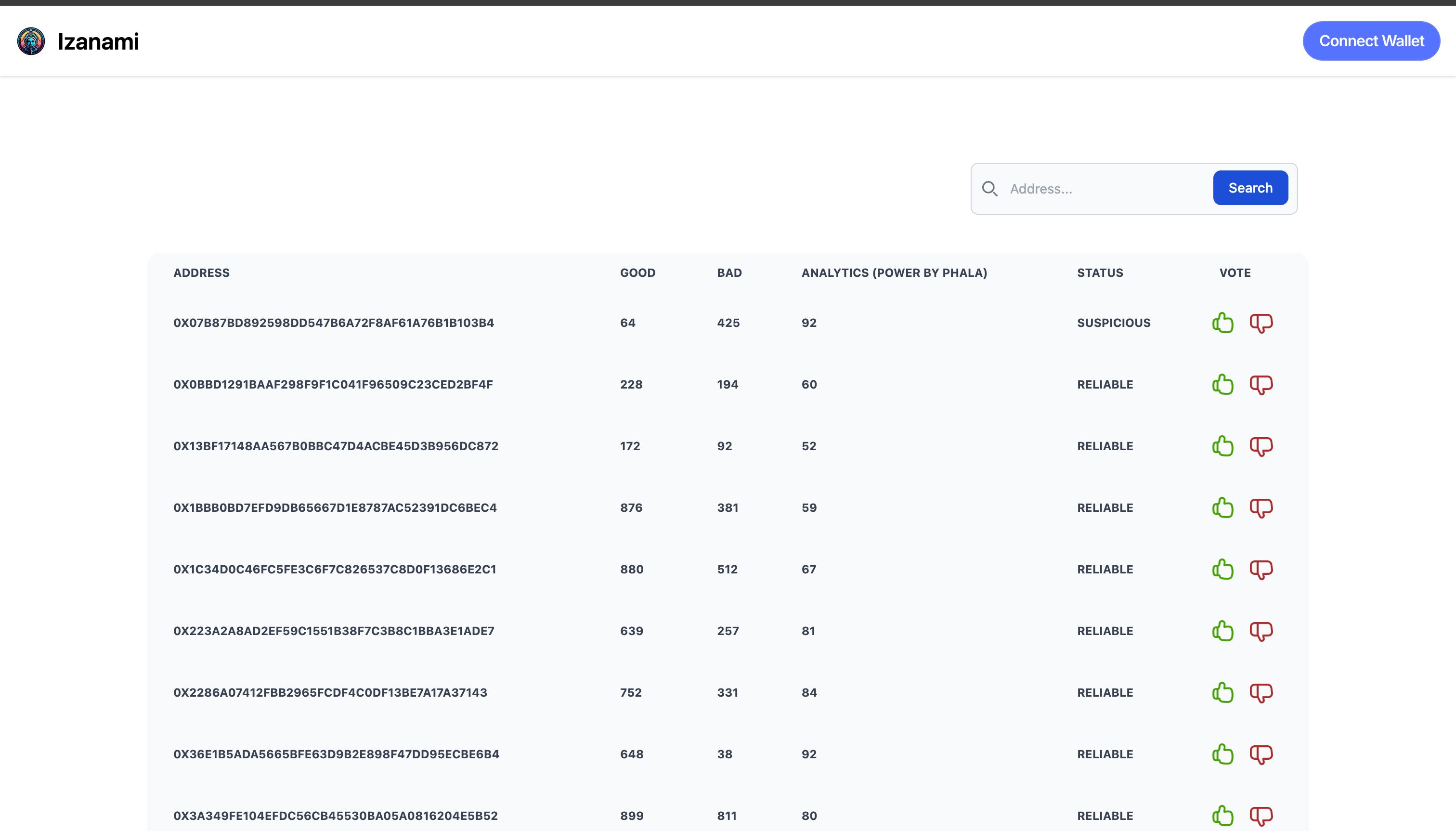
Task: Downvote the 0X1BBB0BD7EFD9 address row
Action: 1261,508
